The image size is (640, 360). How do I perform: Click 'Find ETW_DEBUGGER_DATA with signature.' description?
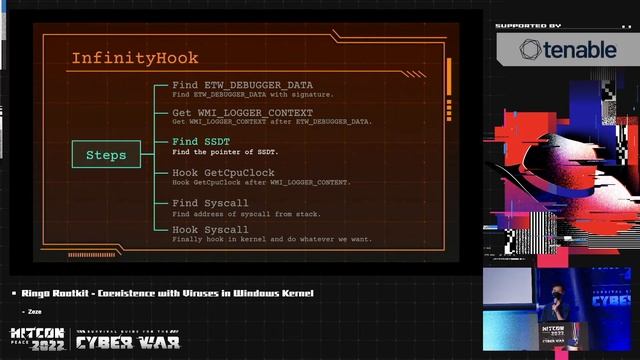253,94
